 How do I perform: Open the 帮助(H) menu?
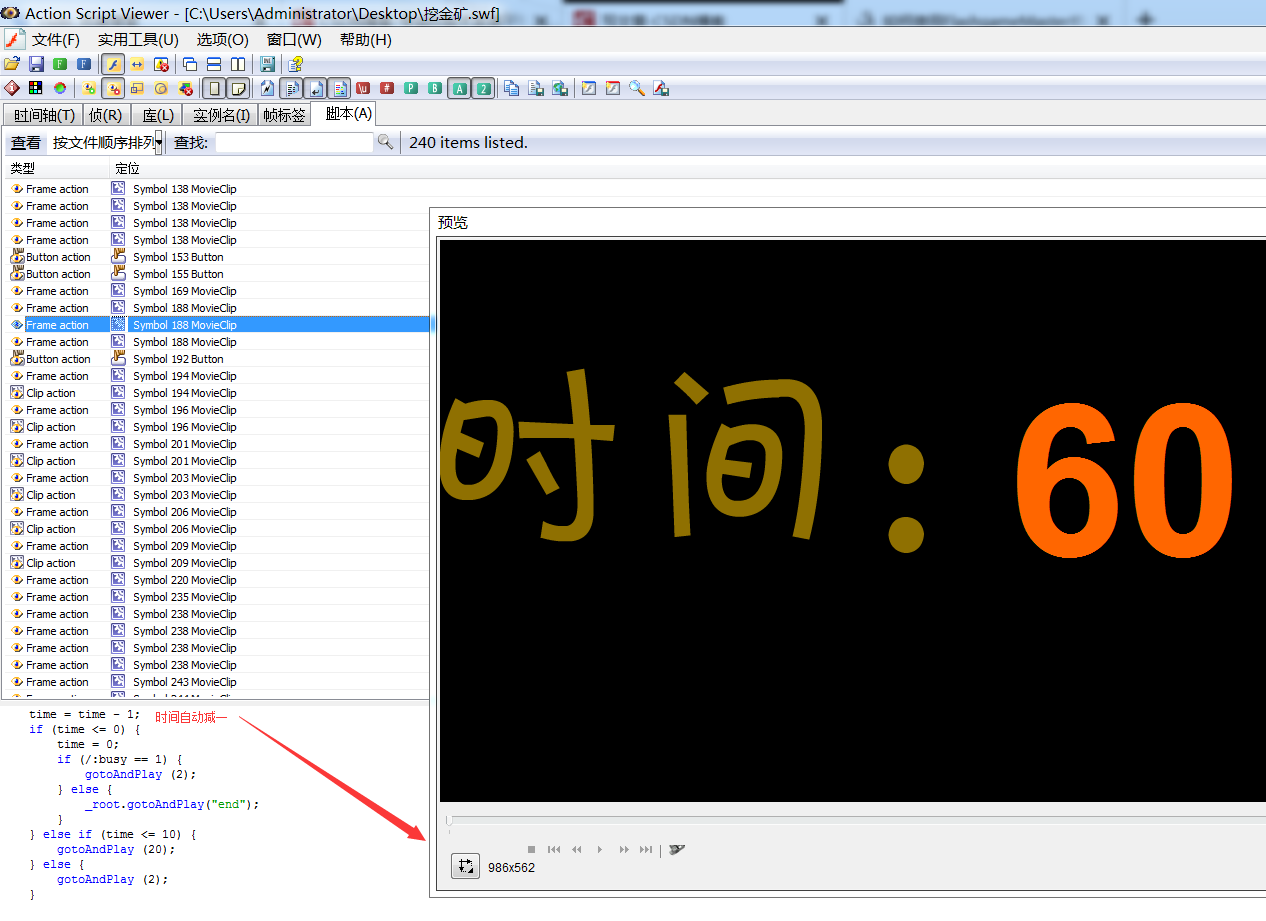[x=366, y=40]
